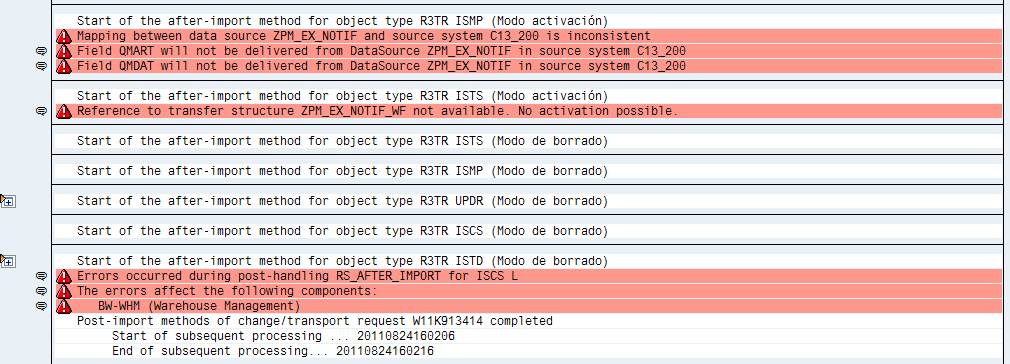Select Field QMDAT will not be delivered message
This screenshot has height=364, width=1010.
pyautogui.click(x=381, y=66)
